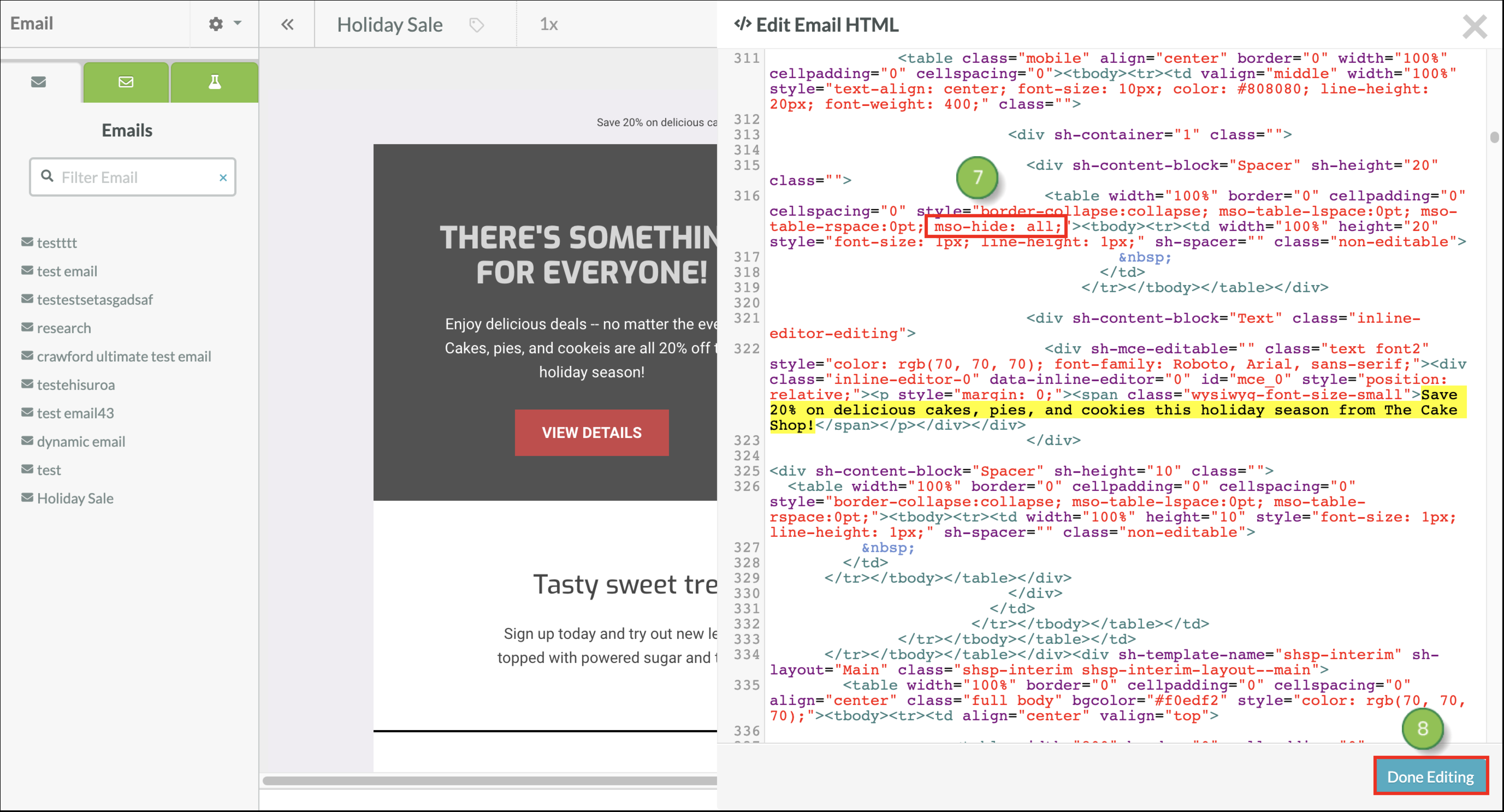Click the vertical scrollbar thumb in HTML editor
This screenshot has width=1504, height=812.
pyautogui.click(x=1494, y=137)
